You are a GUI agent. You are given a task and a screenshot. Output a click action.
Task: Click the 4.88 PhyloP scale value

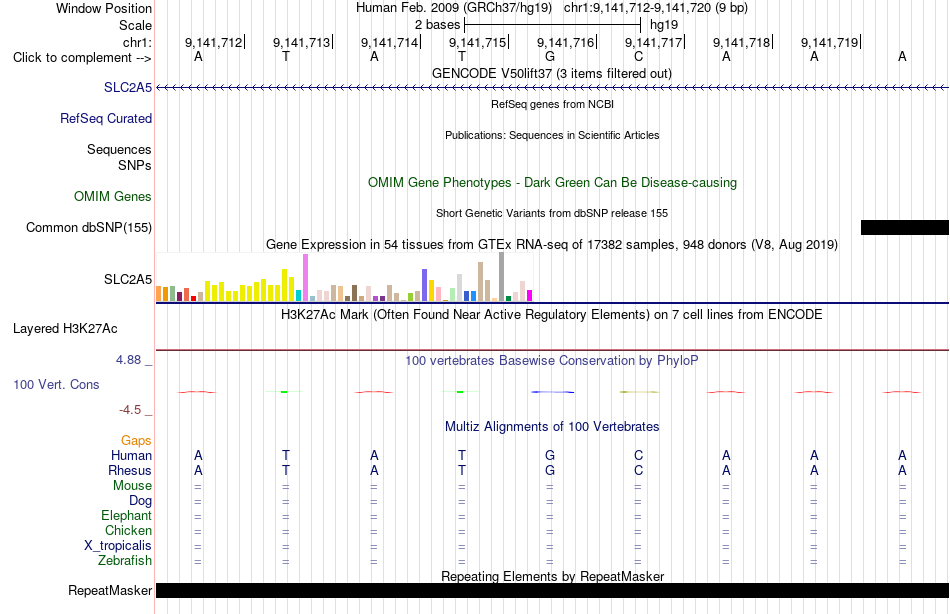click(128, 360)
